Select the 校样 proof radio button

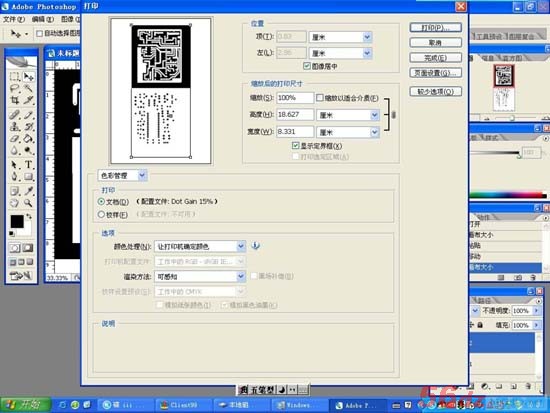[x=101, y=214]
